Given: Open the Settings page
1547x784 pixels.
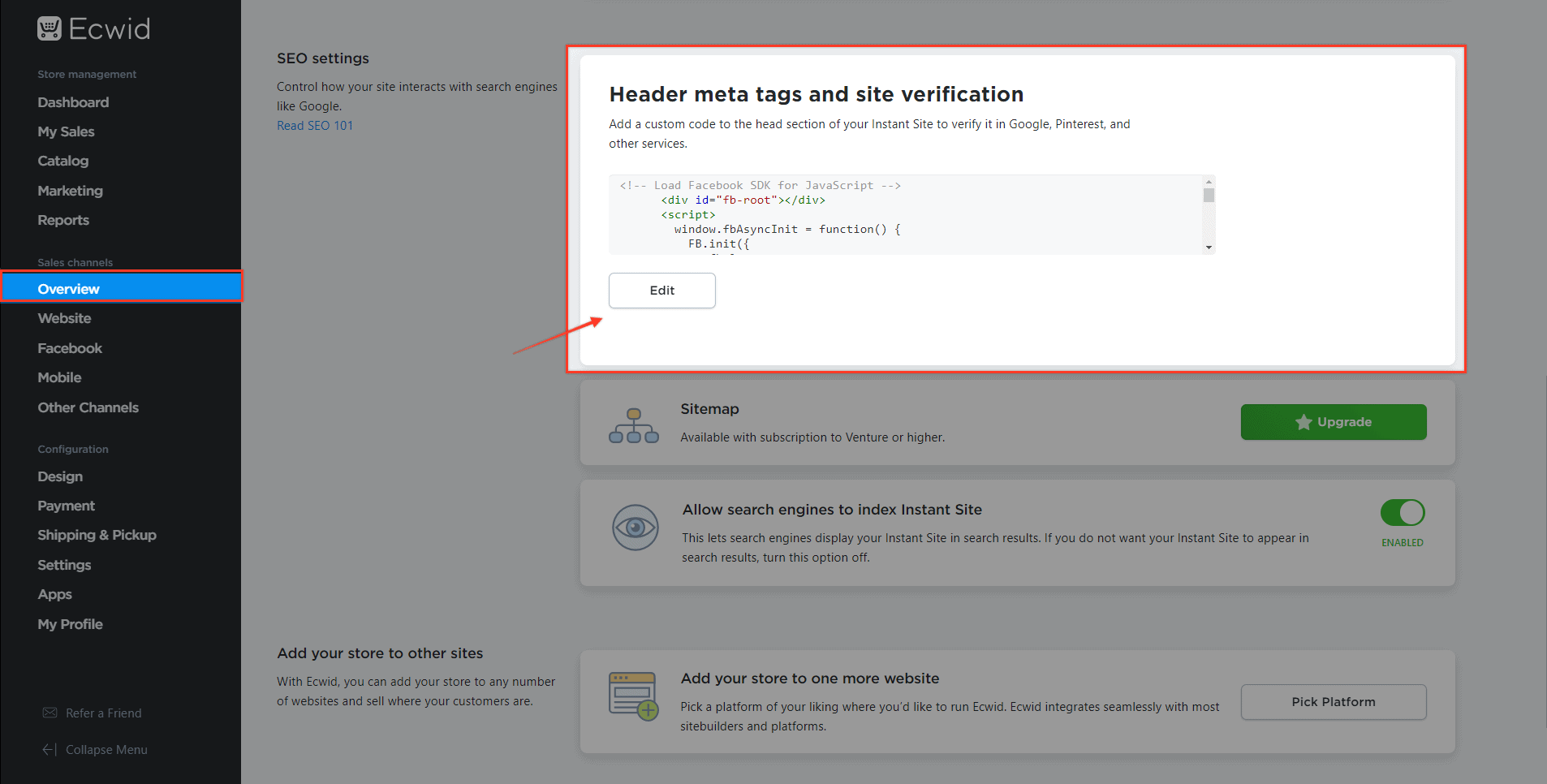Looking at the screenshot, I should (x=64, y=565).
